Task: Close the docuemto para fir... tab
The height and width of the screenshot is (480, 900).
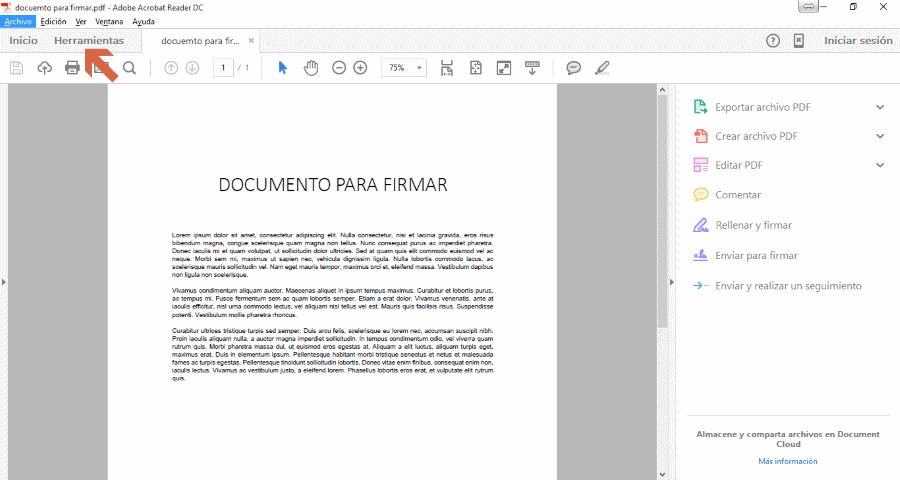Action: [x=251, y=41]
